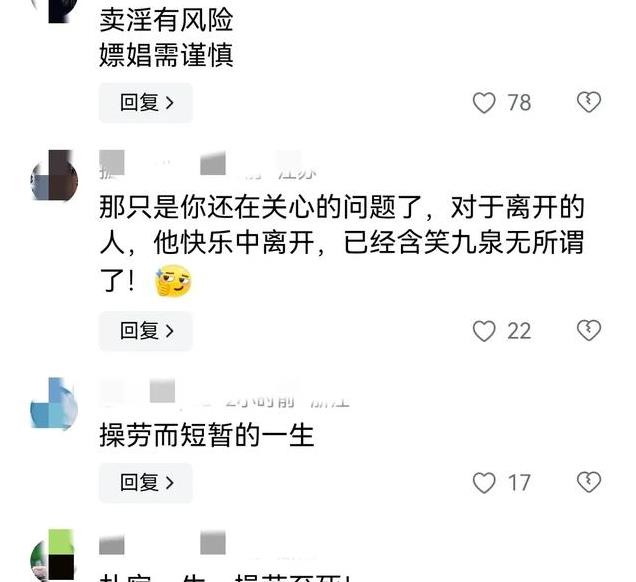
Task: Reply to the 操劳而短暂的一生 comment
Action: coord(146,483)
